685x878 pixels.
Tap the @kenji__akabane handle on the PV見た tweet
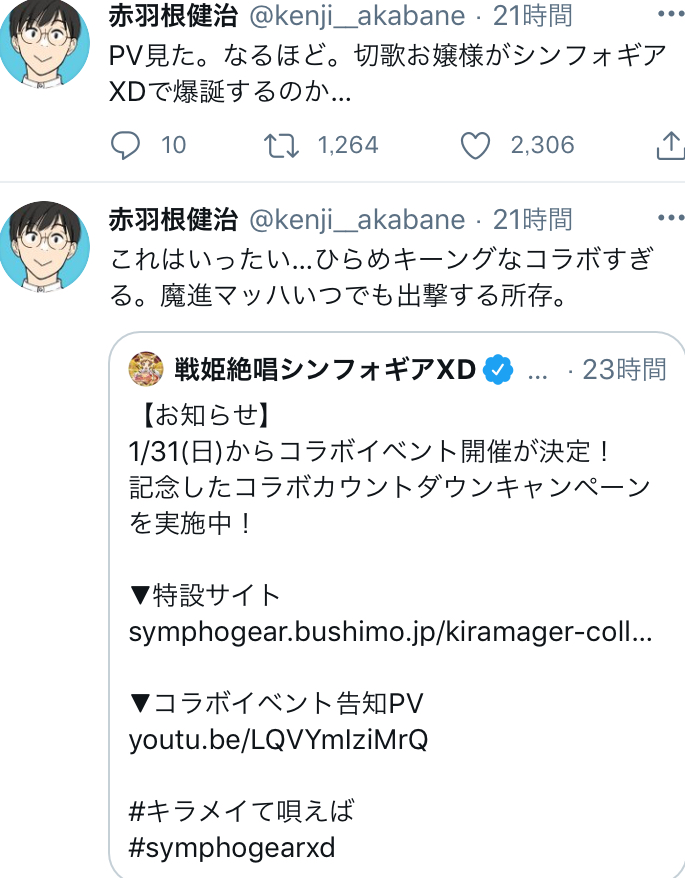pyautogui.click(x=356, y=16)
